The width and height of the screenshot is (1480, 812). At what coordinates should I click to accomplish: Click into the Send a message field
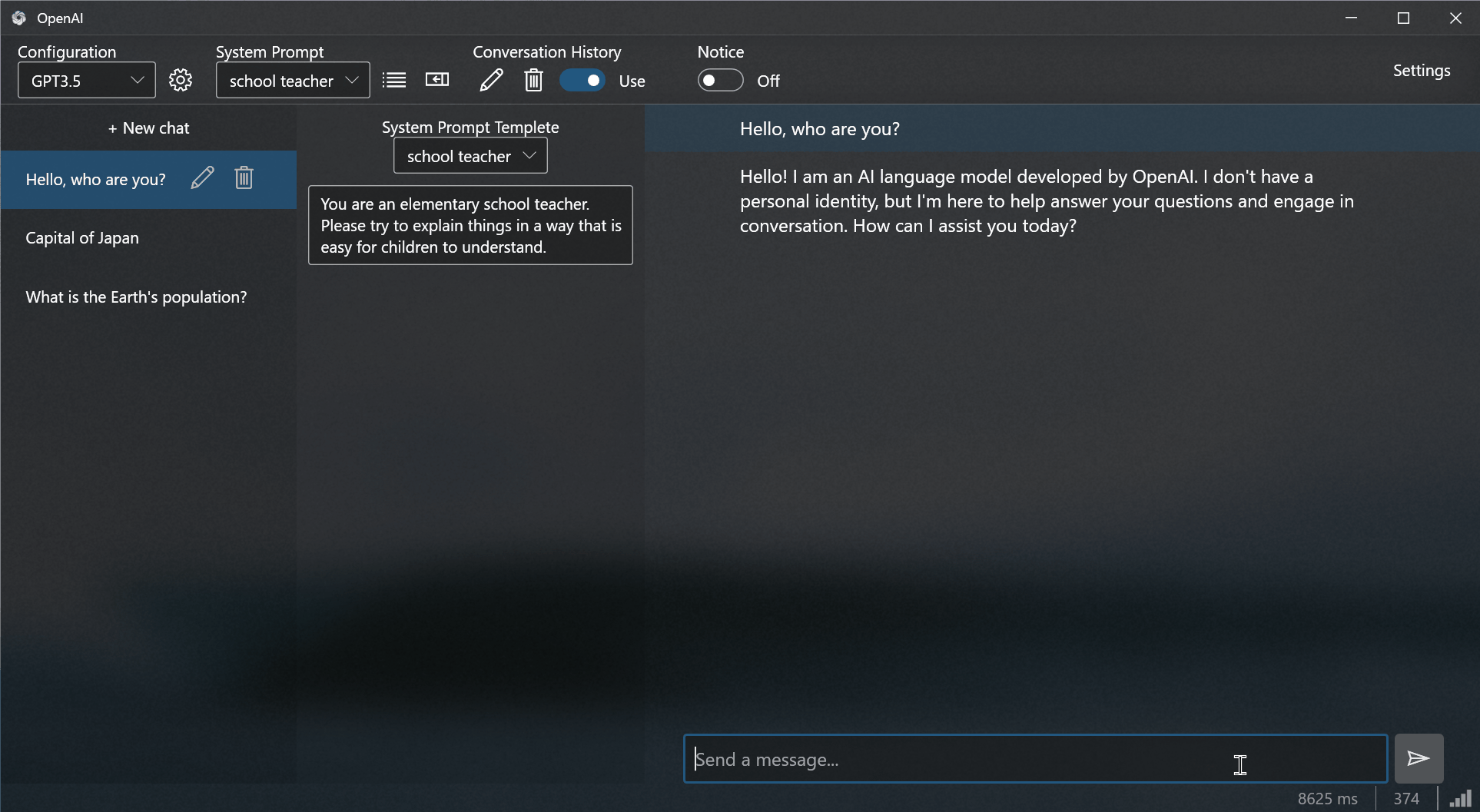[1035, 759]
